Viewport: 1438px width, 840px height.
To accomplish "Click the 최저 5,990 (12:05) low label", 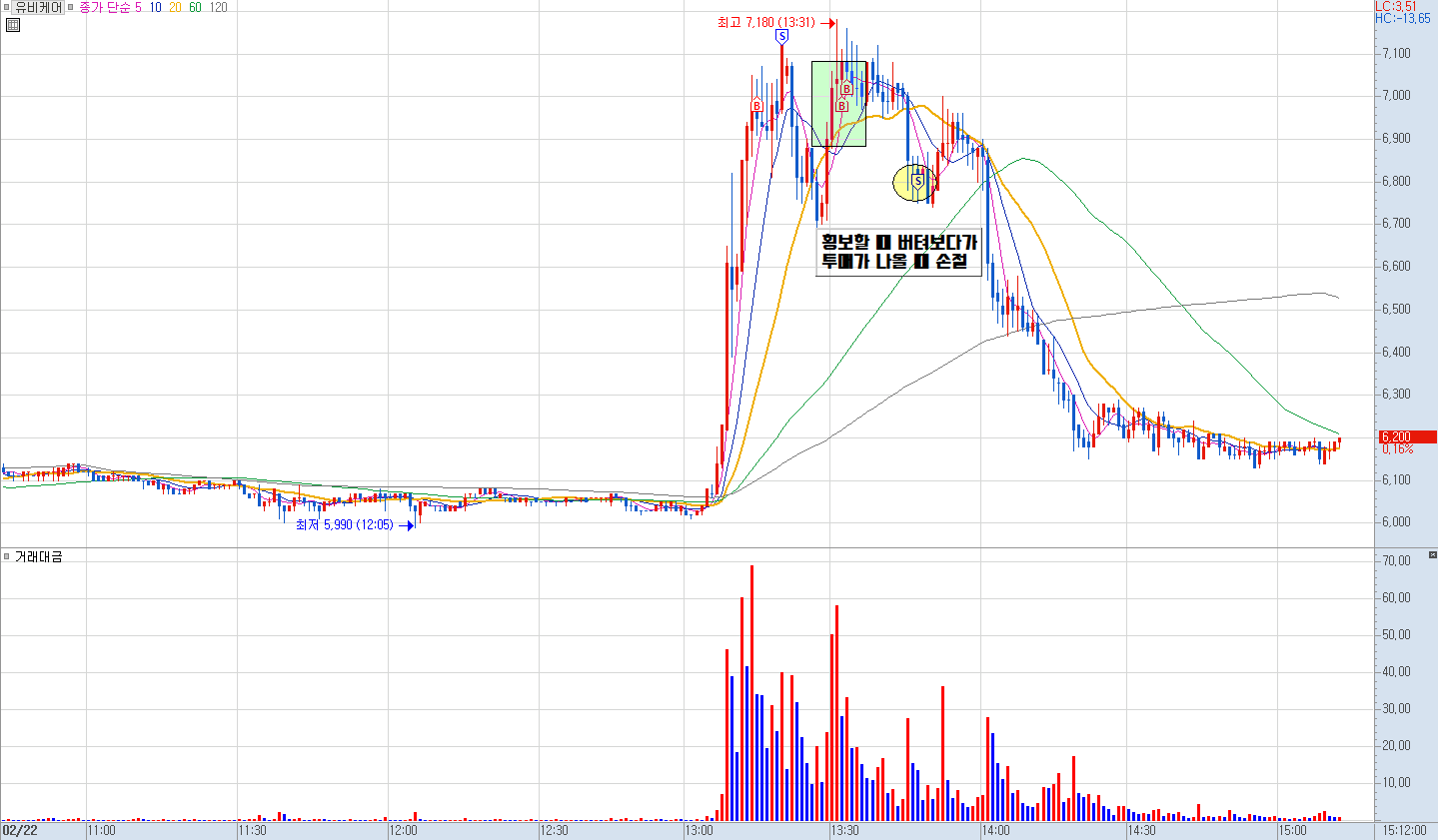I will click(x=345, y=524).
